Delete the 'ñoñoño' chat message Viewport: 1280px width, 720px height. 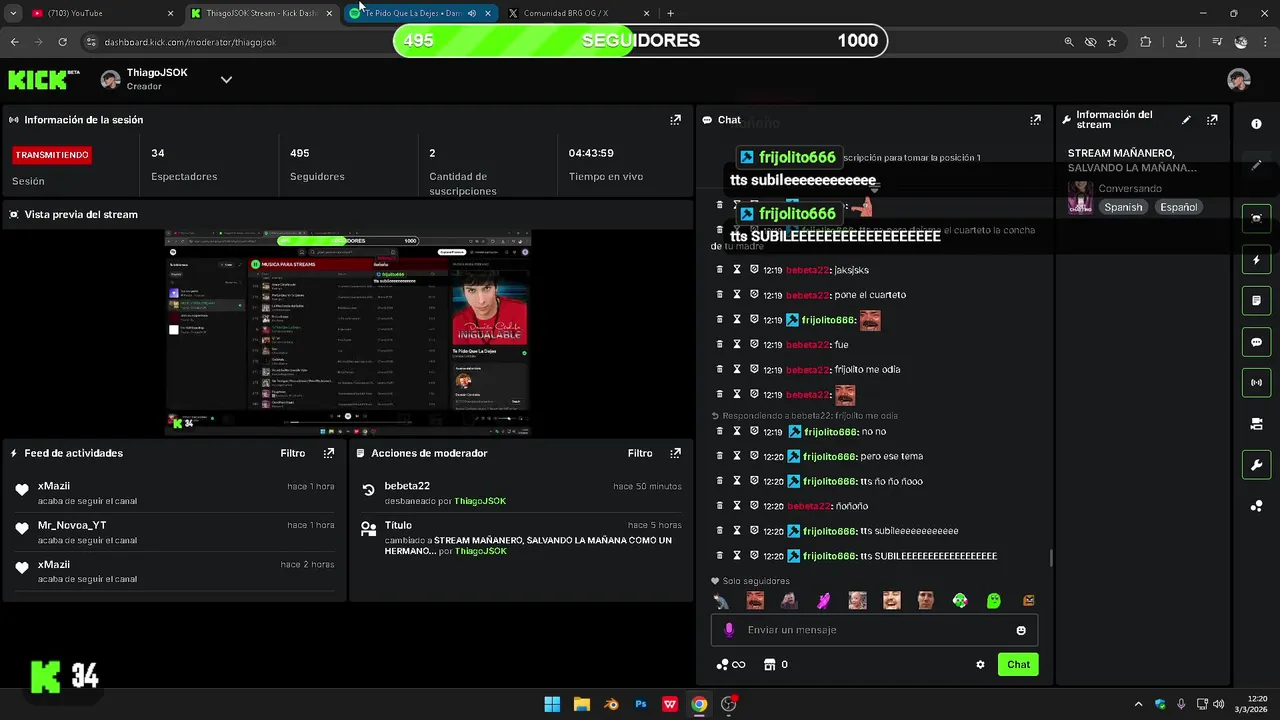[719, 506]
